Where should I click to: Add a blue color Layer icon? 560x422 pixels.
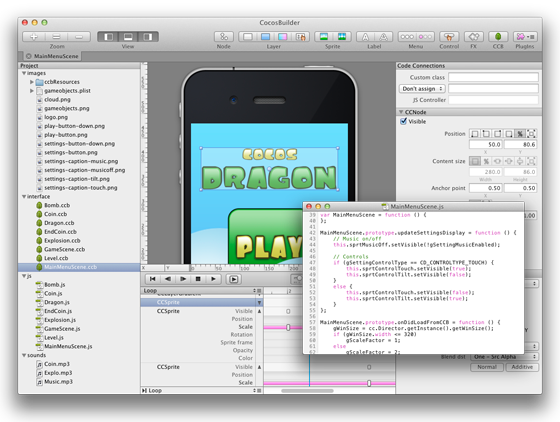pyautogui.click(x=265, y=36)
